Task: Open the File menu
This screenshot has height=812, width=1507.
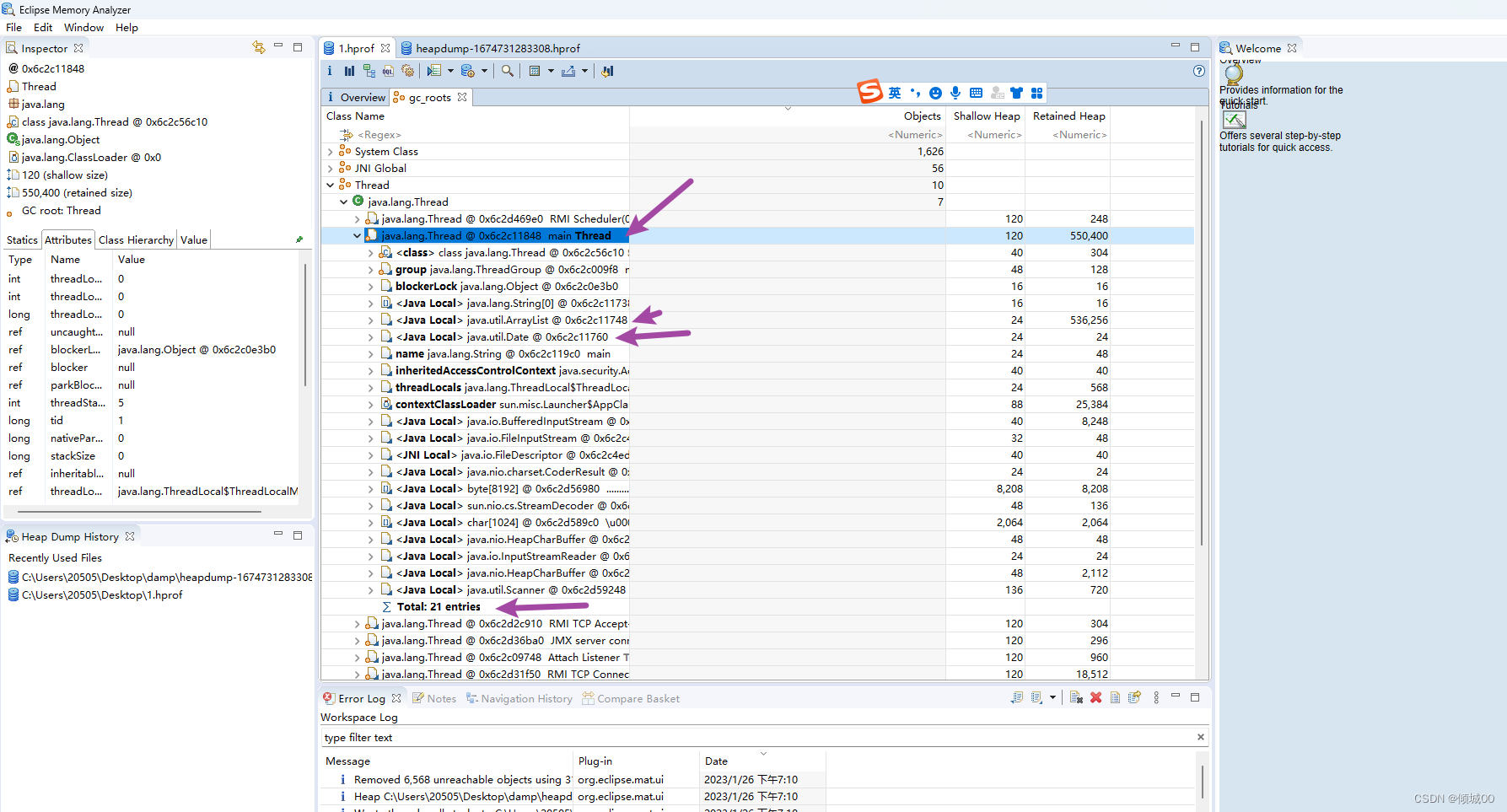Action: (x=14, y=27)
